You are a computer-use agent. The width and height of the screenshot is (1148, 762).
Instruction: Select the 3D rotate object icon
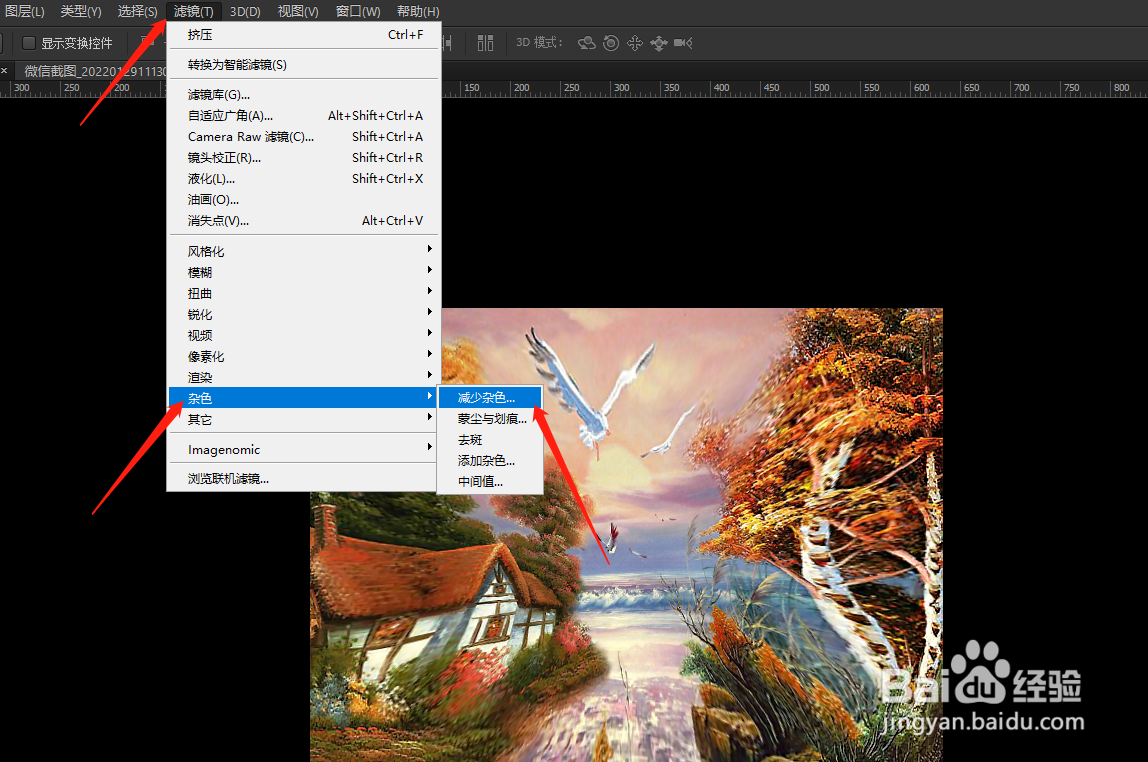[x=586, y=43]
